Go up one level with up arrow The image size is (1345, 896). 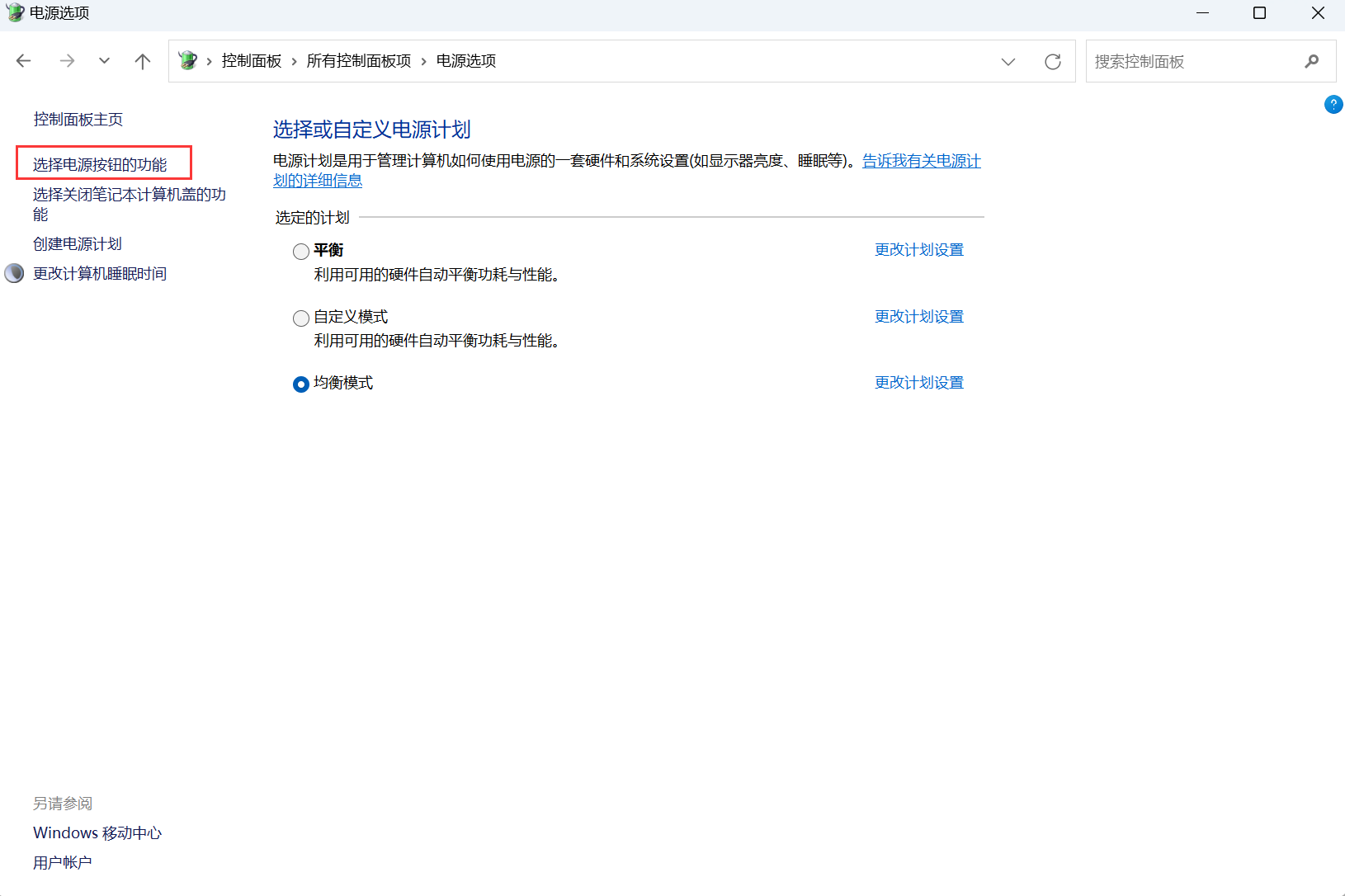(x=143, y=61)
